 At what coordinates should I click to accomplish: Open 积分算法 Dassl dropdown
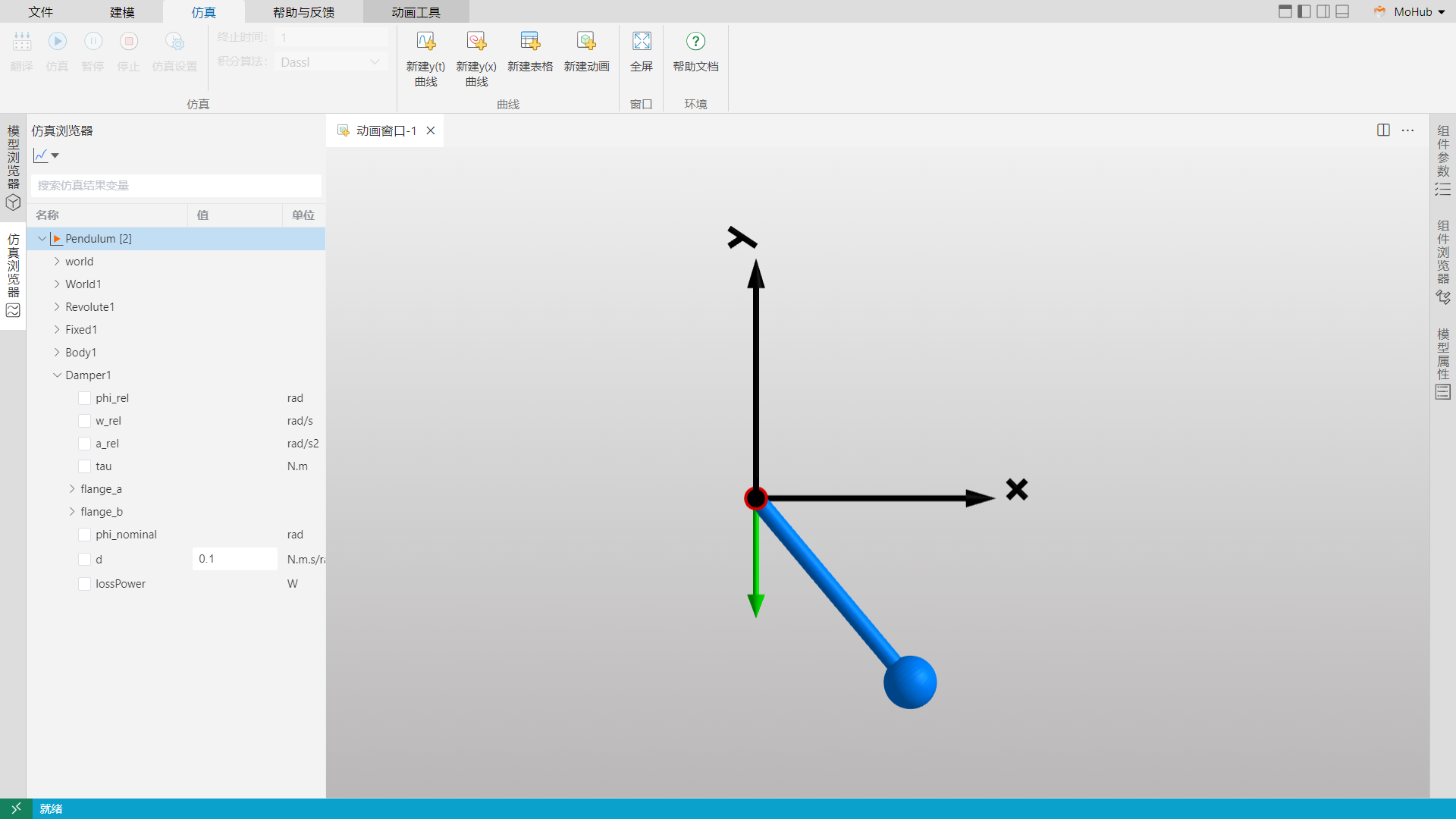(331, 62)
